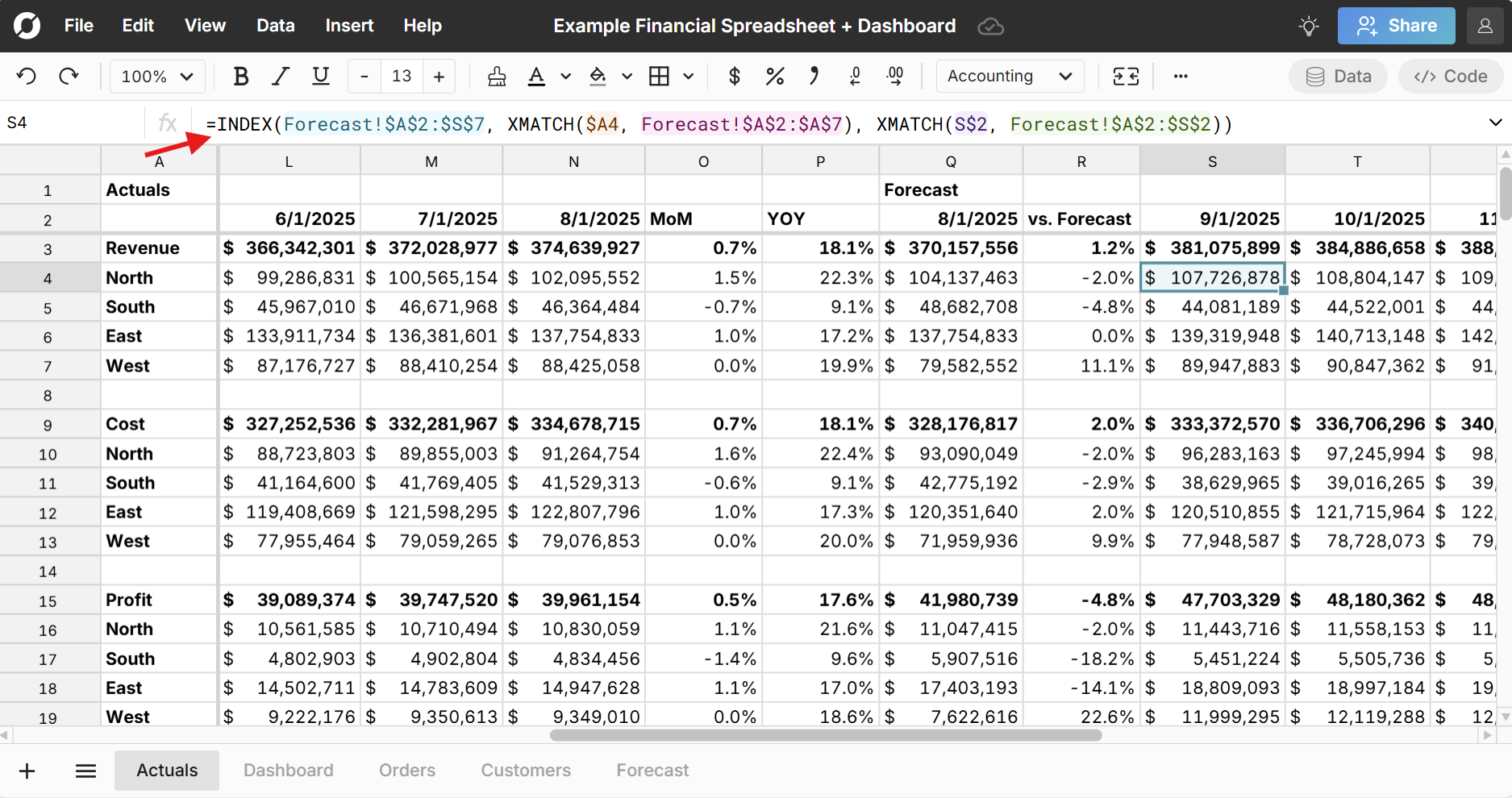The width and height of the screenshot is (1512, 798).
Task: Open the Code panel
Action: click(x=1450, y=76)
